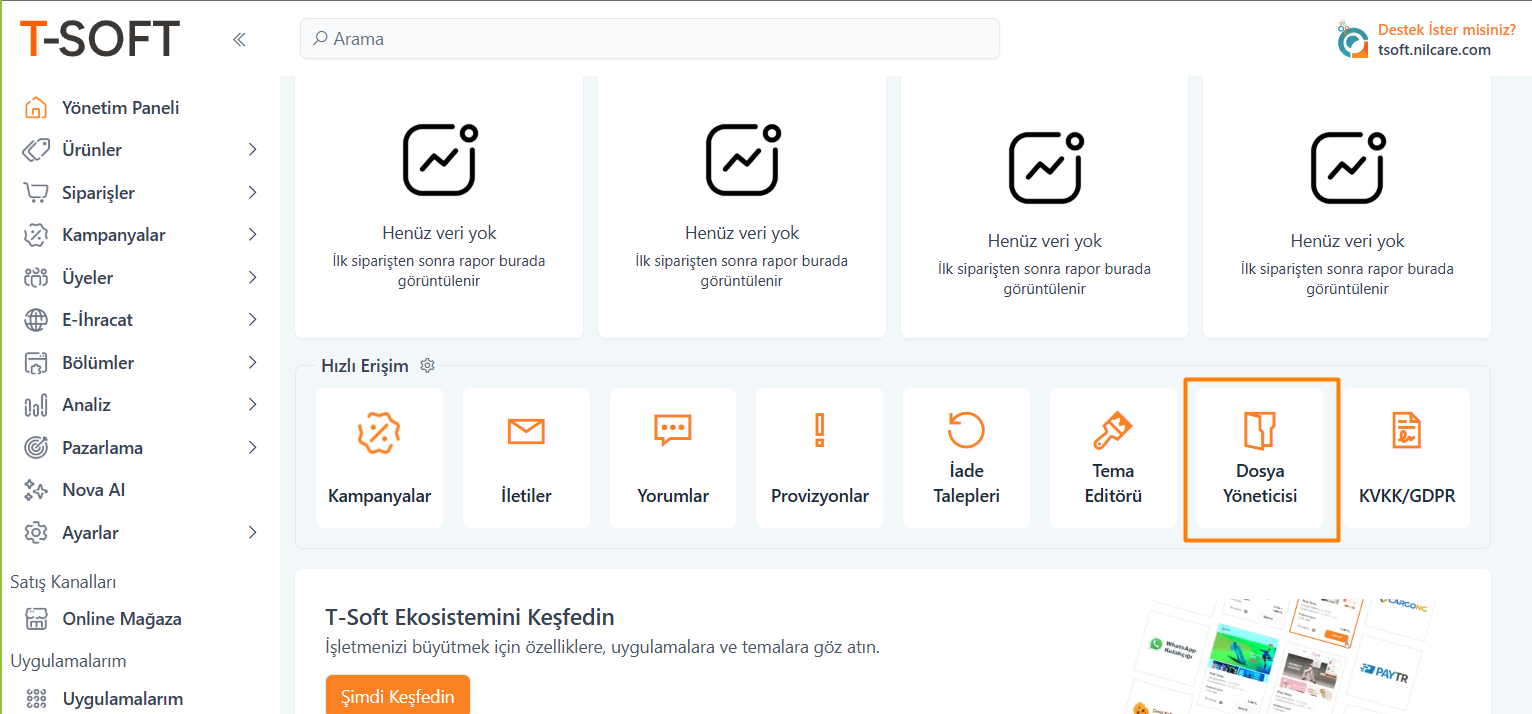The height and width of the screenshot is (714, 1532).
Task: Click the Online Mağaza store icon
Action: pyautogui.click(x=36, y=619)
